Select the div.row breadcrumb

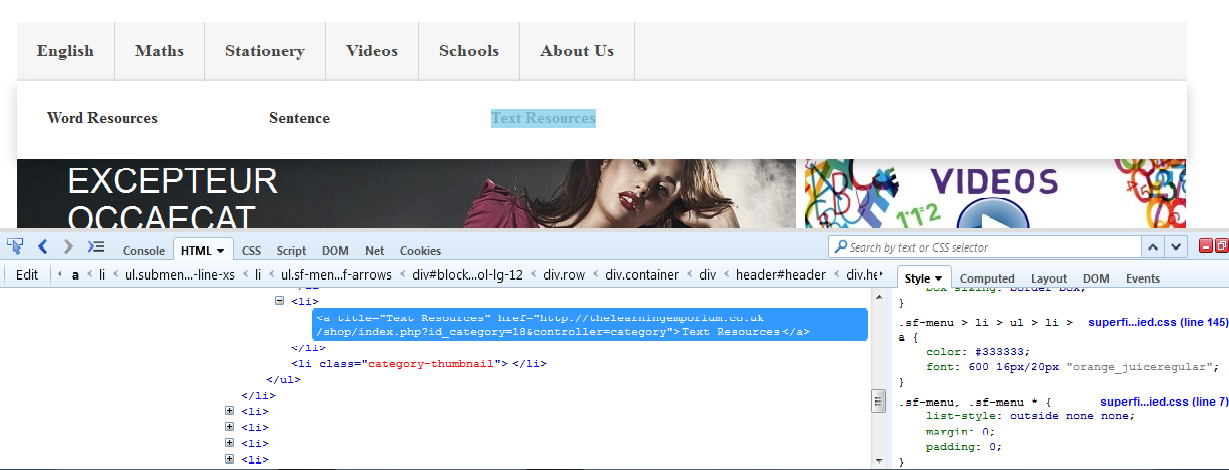tap(563, 274)
